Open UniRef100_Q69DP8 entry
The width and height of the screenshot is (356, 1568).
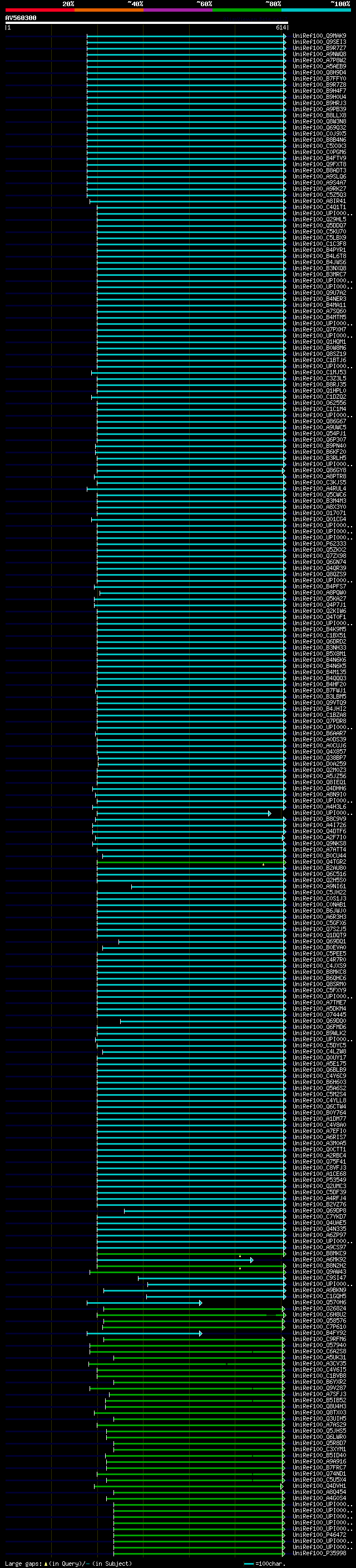click(x=319, y=1211)
